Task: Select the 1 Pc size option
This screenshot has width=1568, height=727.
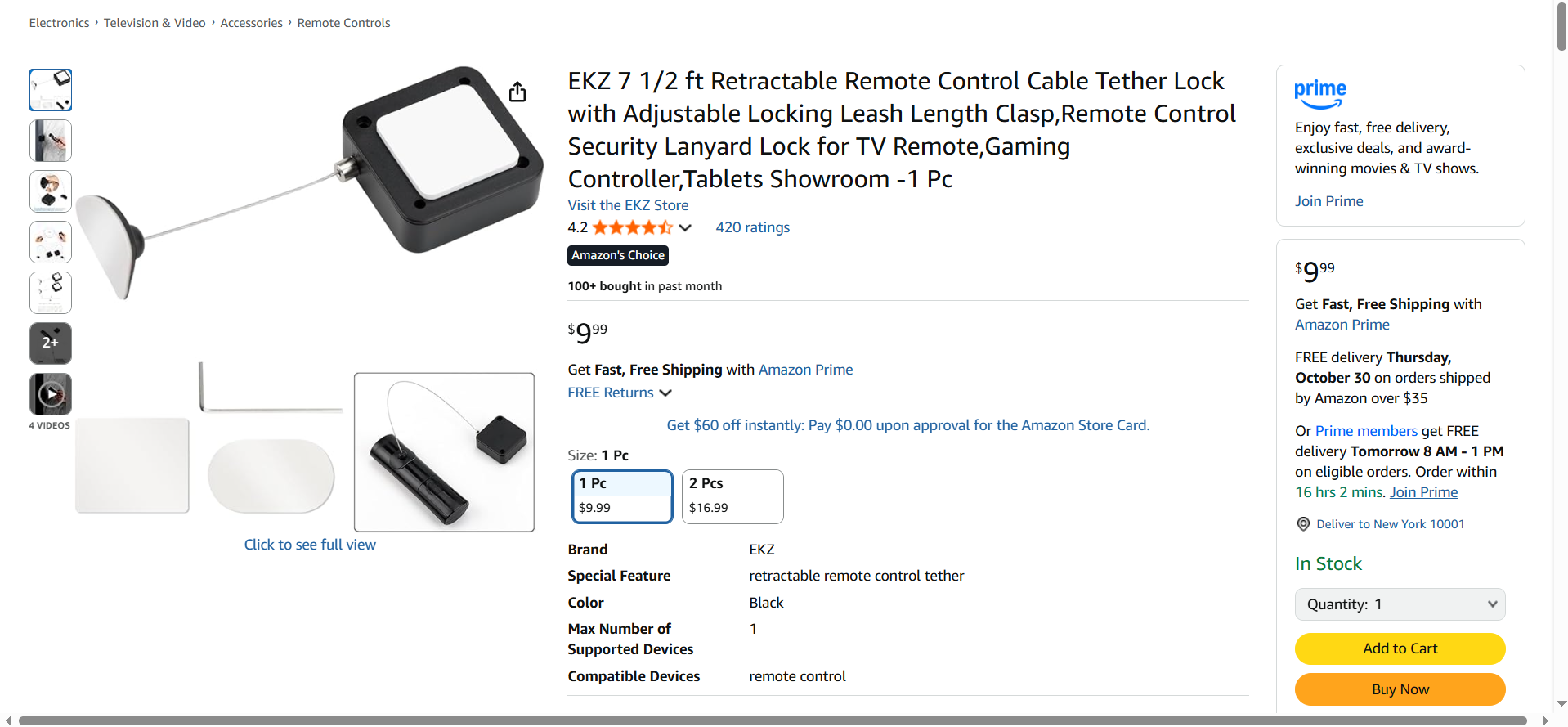Action: pyautogui.click(x=622, y=496)
